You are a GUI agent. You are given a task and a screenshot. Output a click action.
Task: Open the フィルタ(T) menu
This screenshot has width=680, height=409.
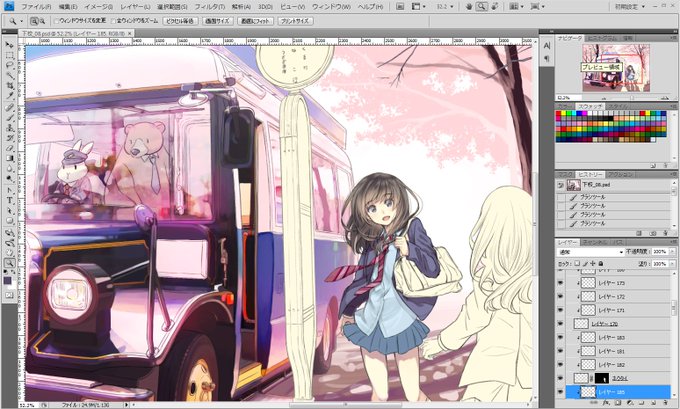[209, 7]
